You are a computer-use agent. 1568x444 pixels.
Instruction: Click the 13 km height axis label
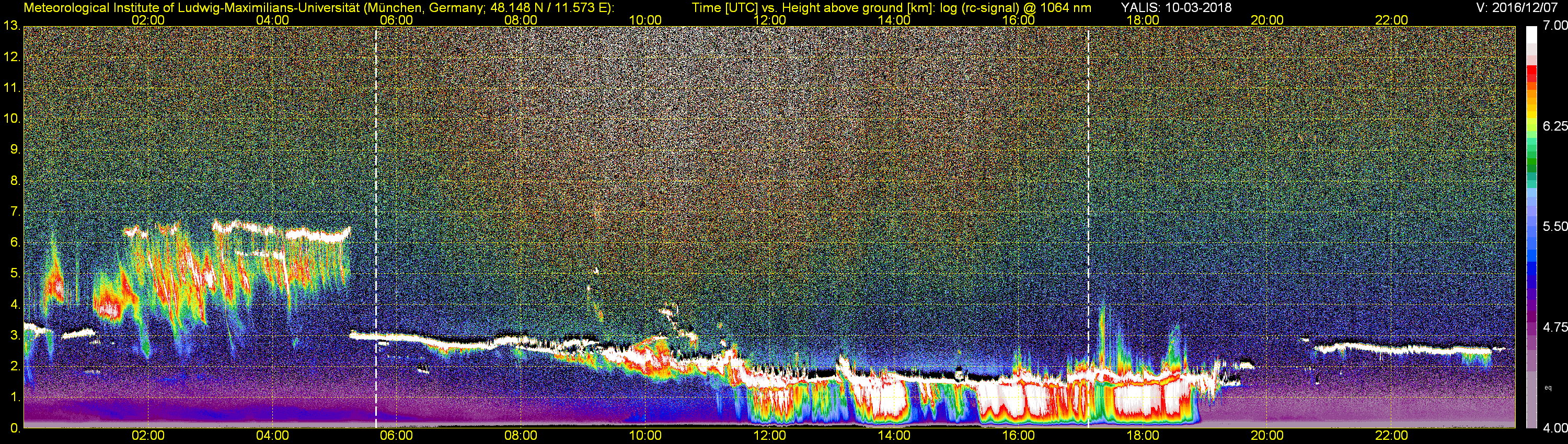click(x=11, y=26)
